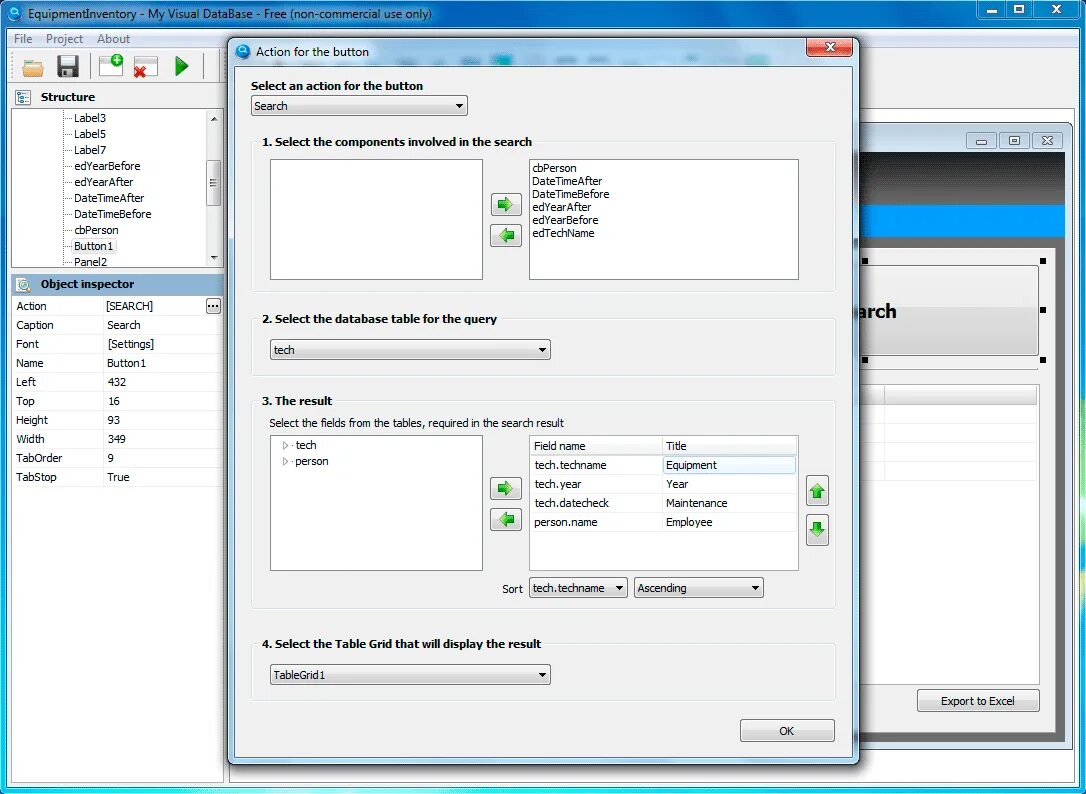Select the tech.year field row
Image resolution: width=1086 pixels, height=794 pixels.
coord(664,484)
